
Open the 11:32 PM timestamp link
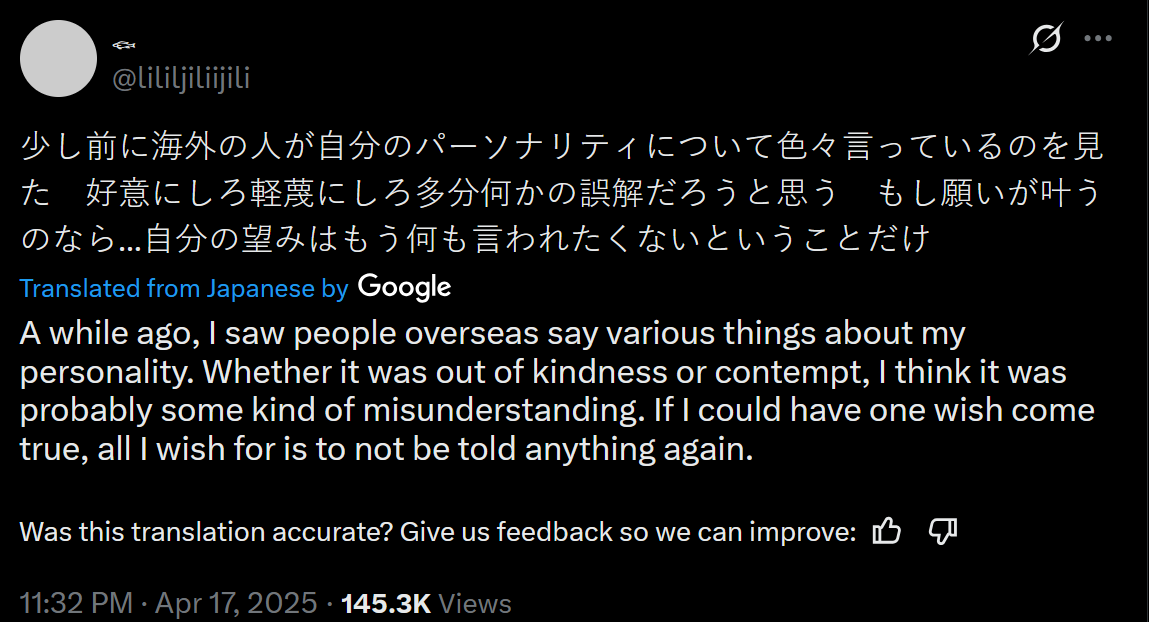pos(76,603)
